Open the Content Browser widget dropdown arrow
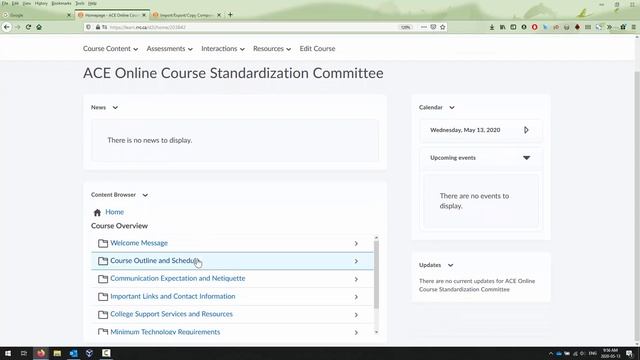The image size is (640, 360). coord(145,195)
